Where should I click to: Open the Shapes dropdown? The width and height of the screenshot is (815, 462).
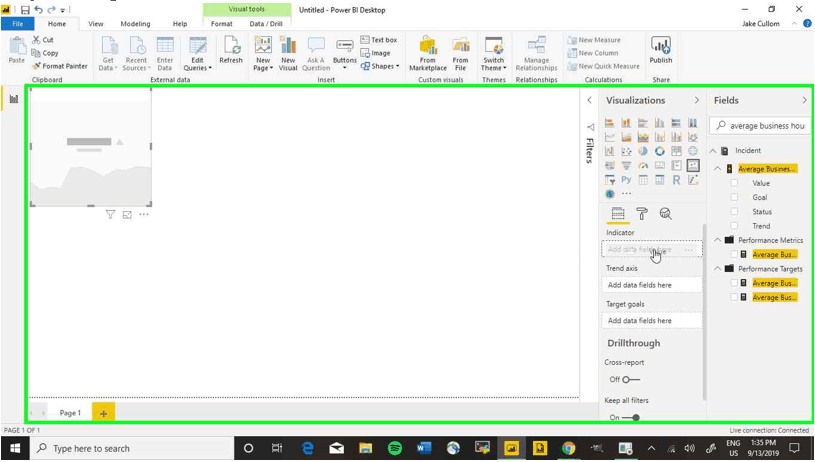(x=380, y=66)
